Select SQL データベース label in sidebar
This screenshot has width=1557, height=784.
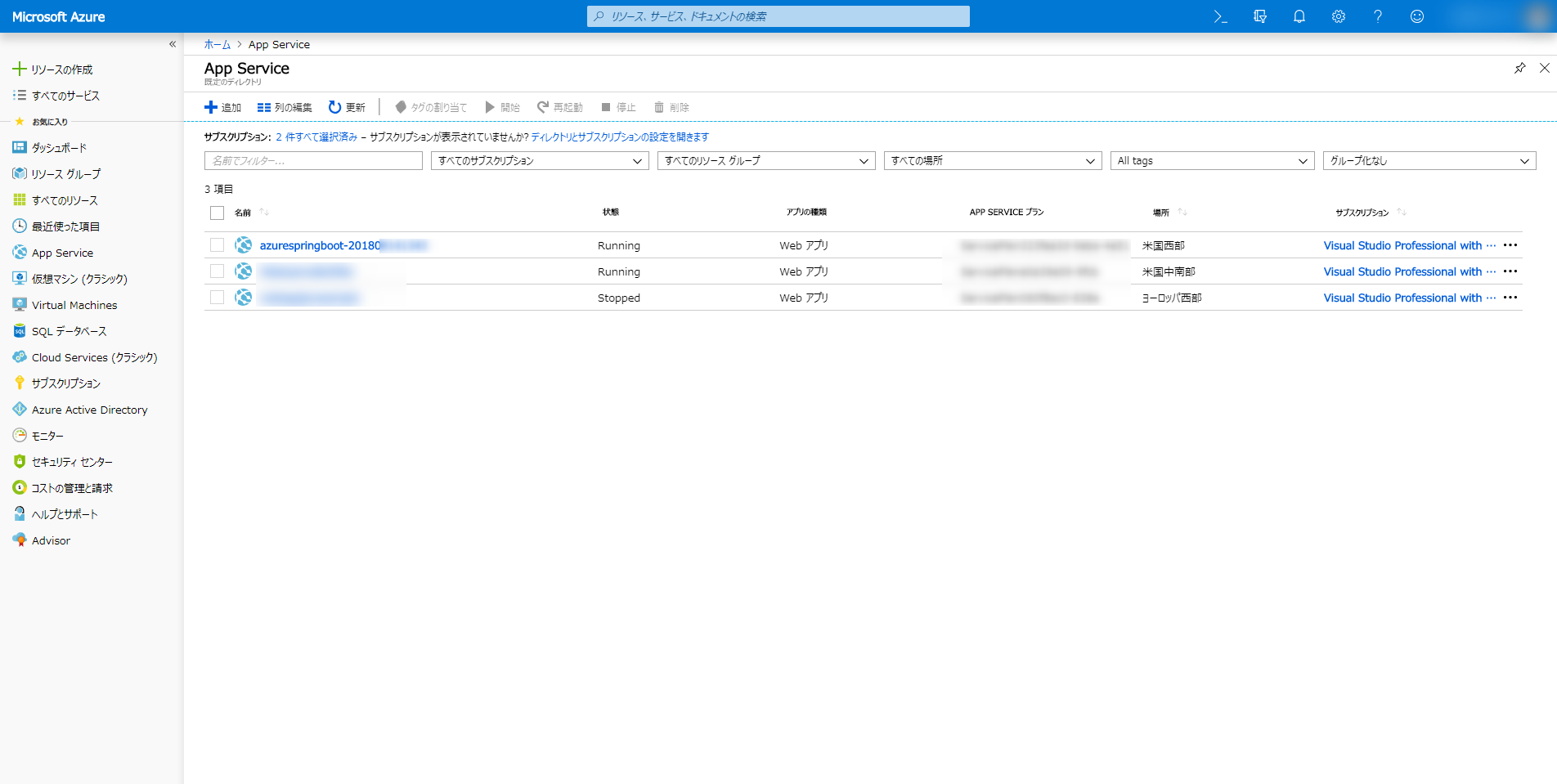click(x=70, y=331)
